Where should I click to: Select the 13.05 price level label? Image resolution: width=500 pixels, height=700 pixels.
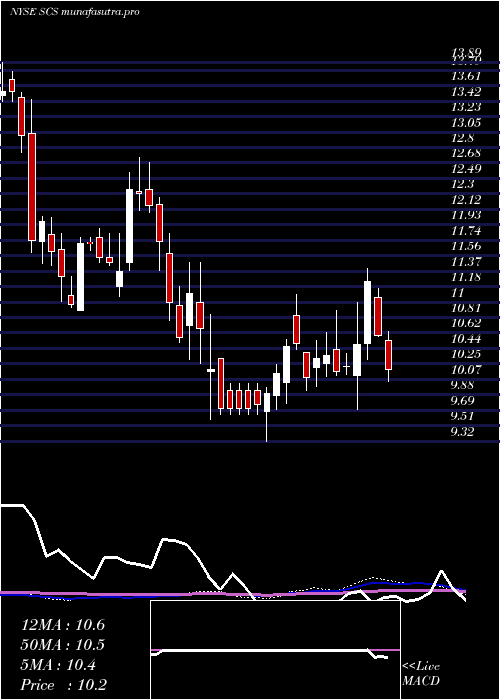coord(466,123)
